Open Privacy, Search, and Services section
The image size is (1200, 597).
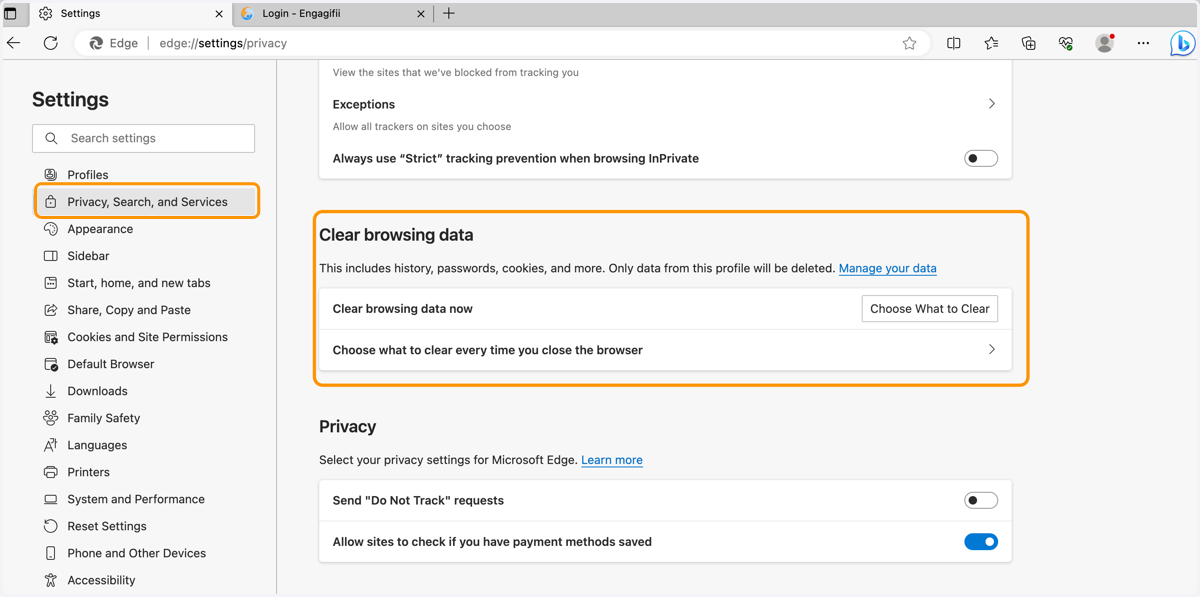[x=147, y=202]
